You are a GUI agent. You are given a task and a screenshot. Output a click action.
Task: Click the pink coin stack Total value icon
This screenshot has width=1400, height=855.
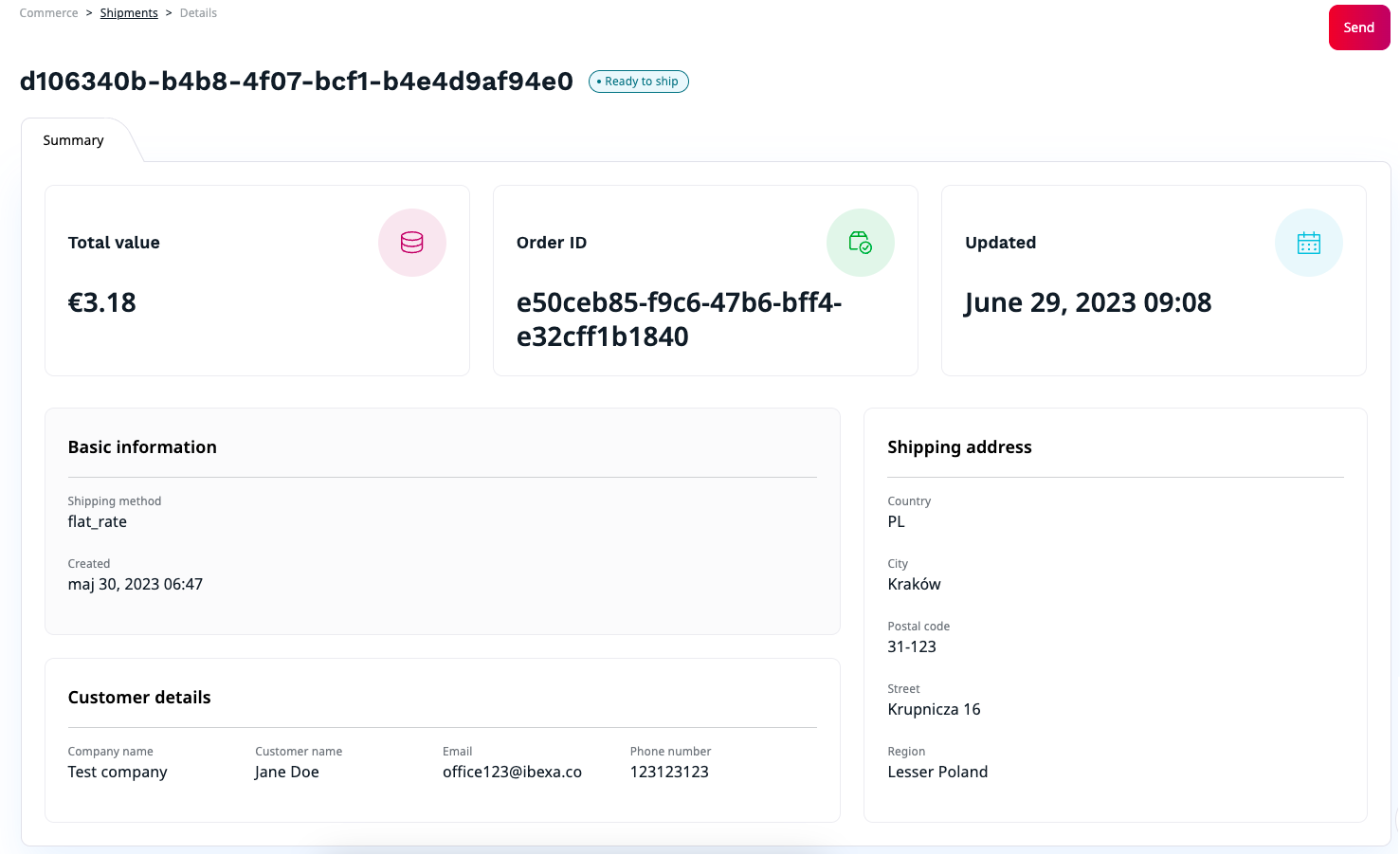(411, 243)
